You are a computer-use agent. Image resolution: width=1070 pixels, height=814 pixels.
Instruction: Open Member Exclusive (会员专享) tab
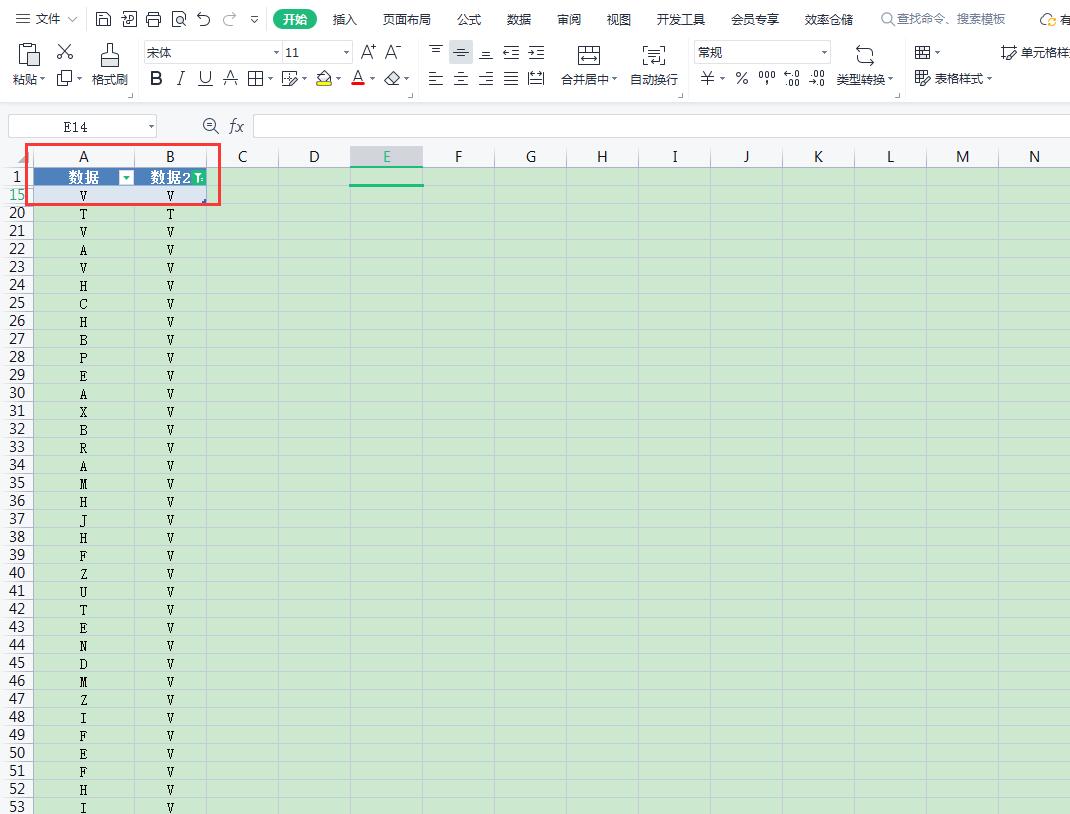(x=755, y=19)
